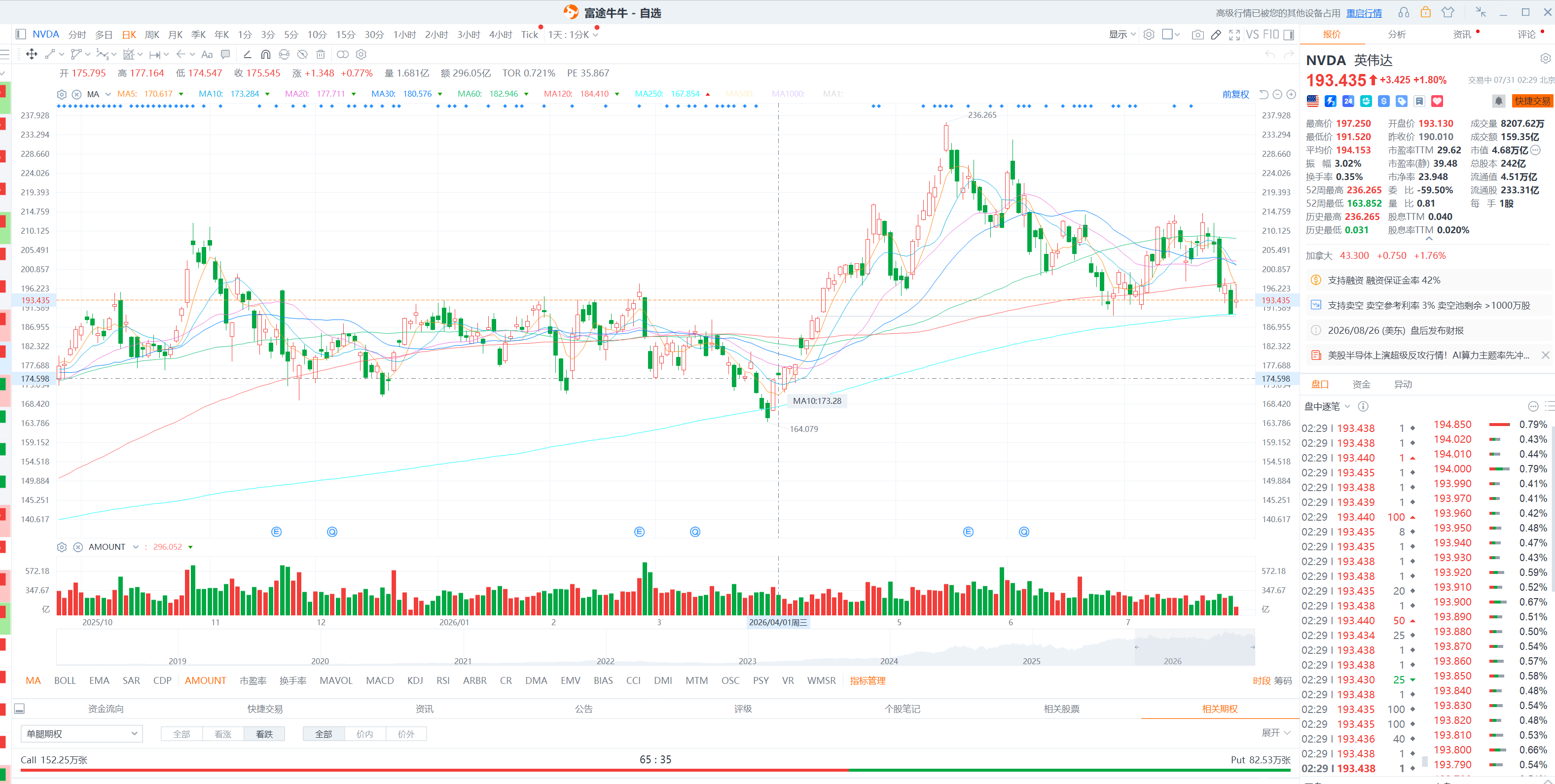Open 指标管理 indicator management
Image resolution: width=1555 pixels, height=784 pixels.
point(868,681)
